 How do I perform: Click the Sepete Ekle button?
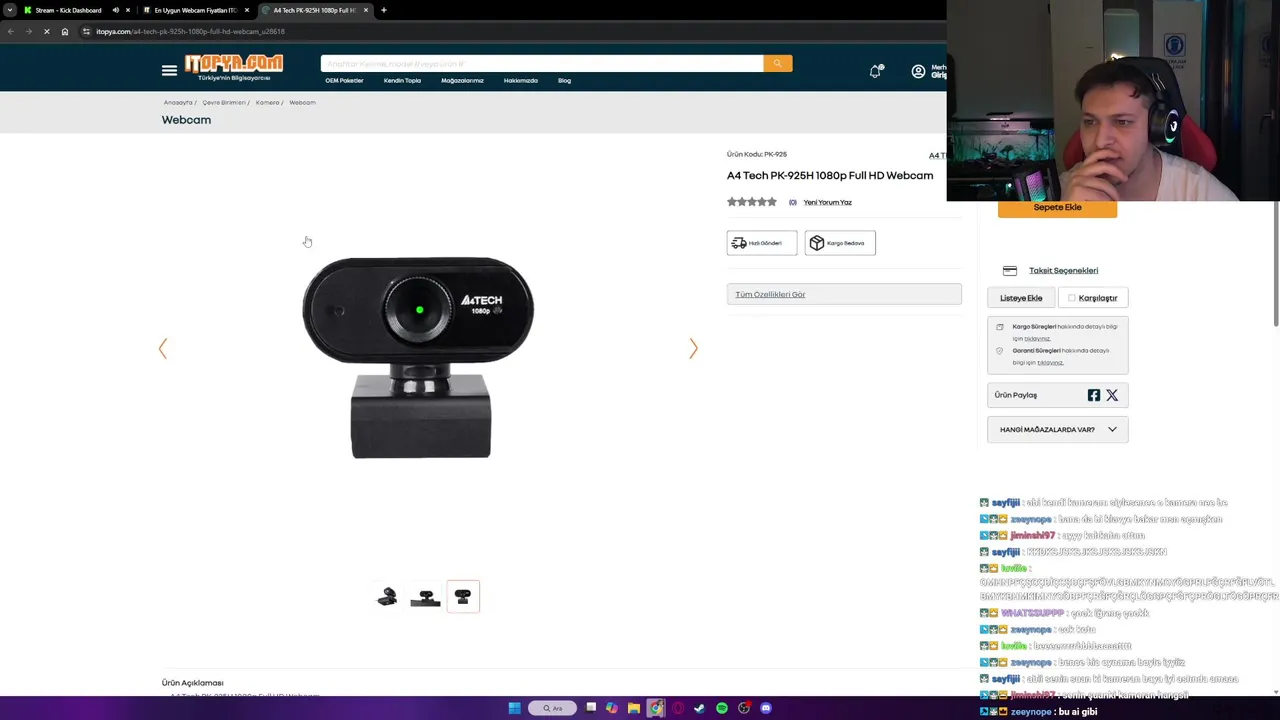(x=1057, y=208)
